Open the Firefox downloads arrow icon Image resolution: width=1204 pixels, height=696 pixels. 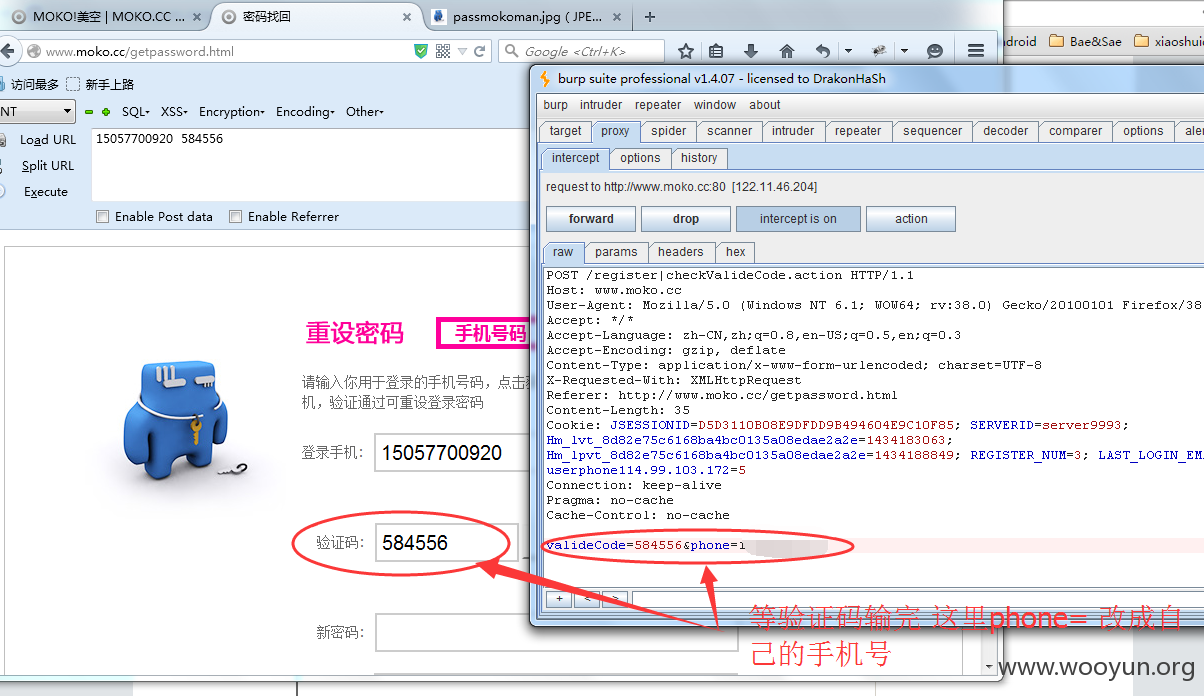point(751,51)
